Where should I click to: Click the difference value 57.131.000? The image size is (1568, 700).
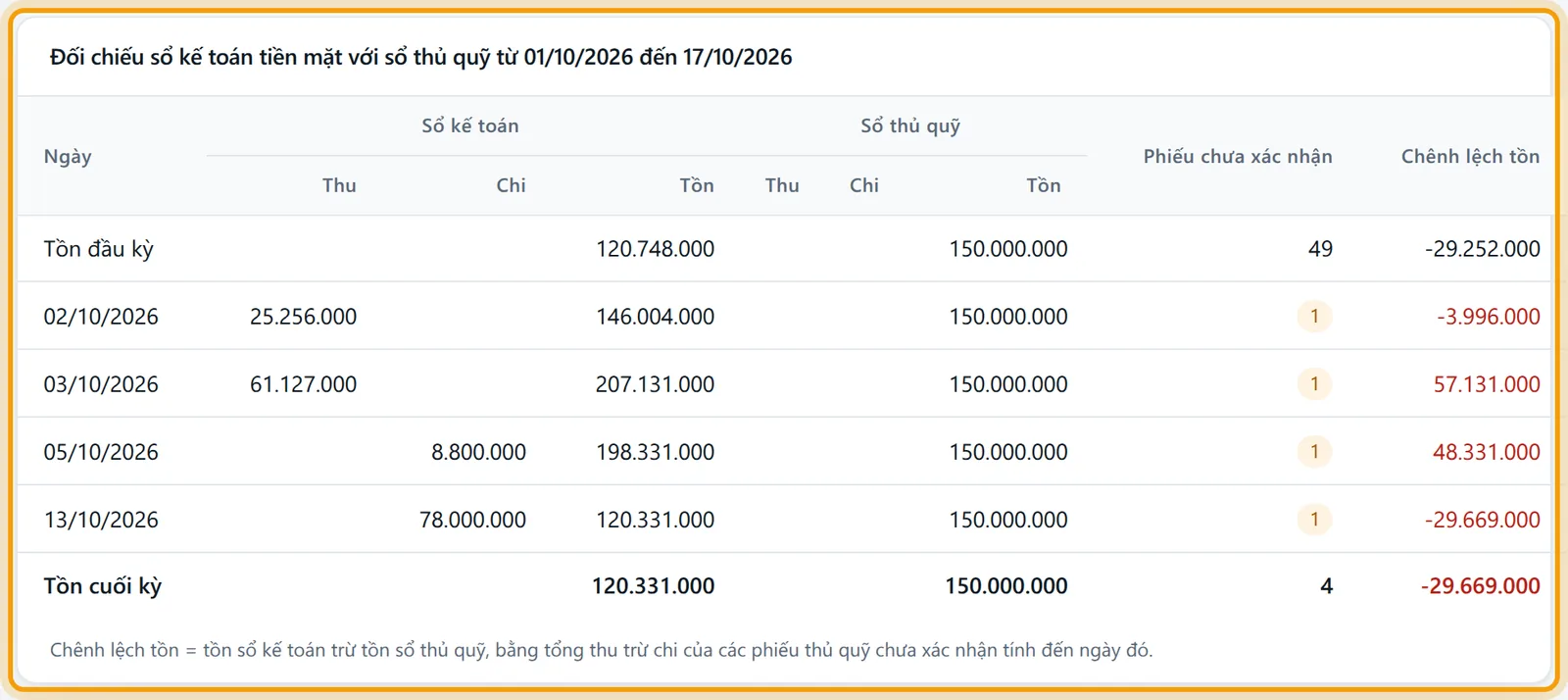pyautogui.click(x=1487, y=384)
